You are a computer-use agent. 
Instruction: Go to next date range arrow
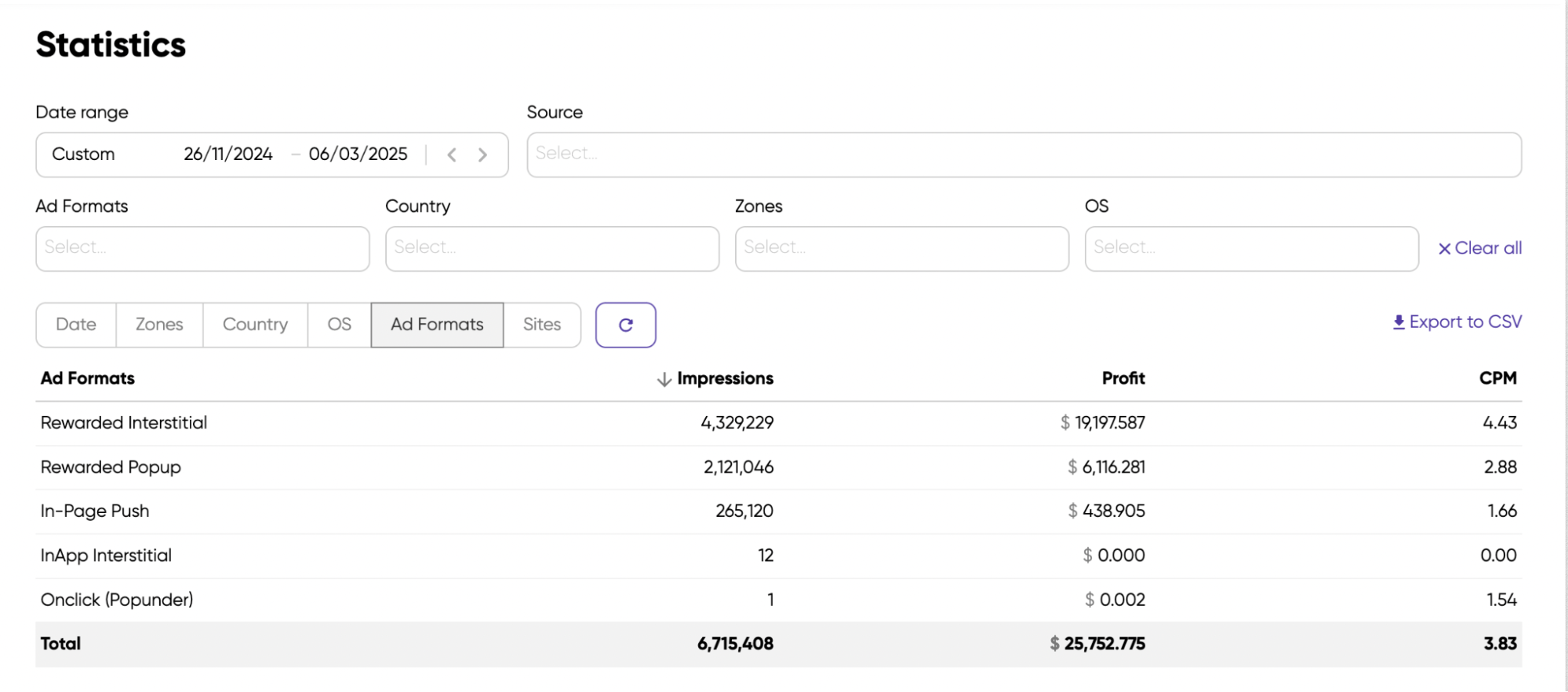(x=482, y=155)
